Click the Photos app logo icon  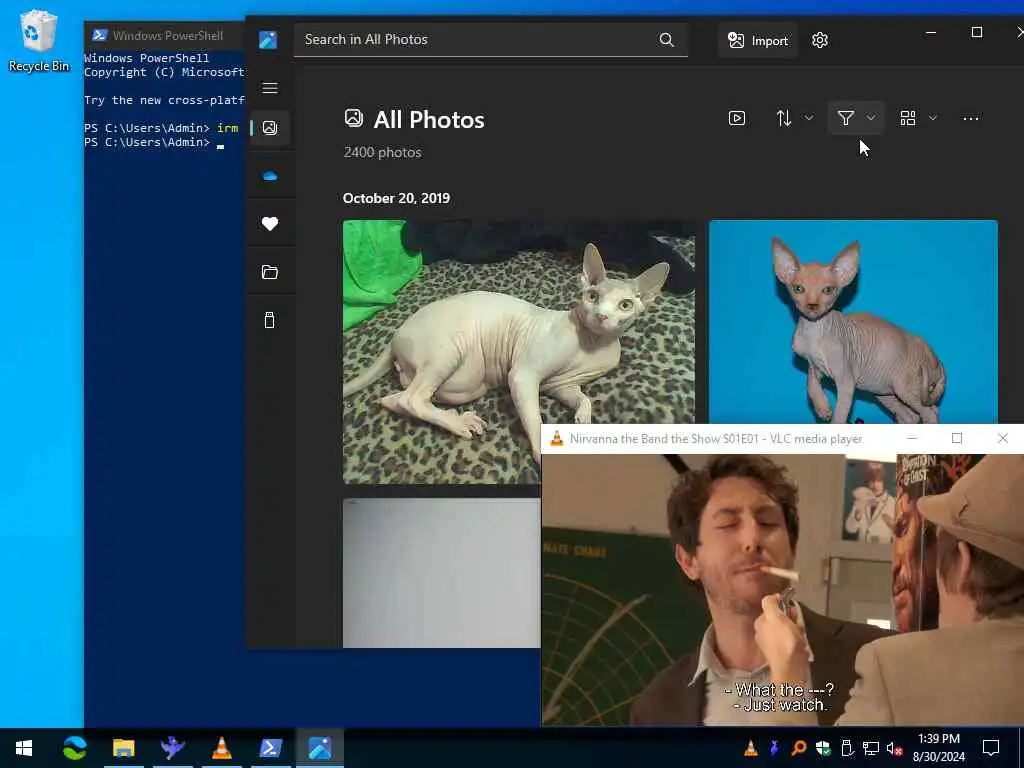pyautogui.click(x=268, y=40)
